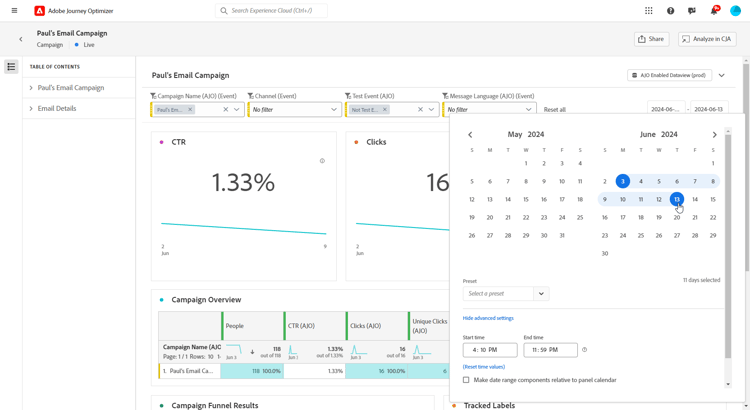The height and width of the screenshot is (410, 750).
Task: Open the Channel filter dropdown
Action: pyautogui.click(x=334, y=110)
